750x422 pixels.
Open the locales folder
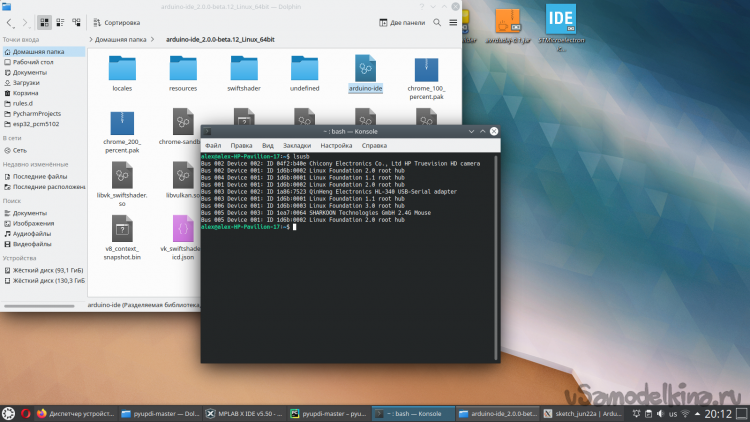[122, 69]
